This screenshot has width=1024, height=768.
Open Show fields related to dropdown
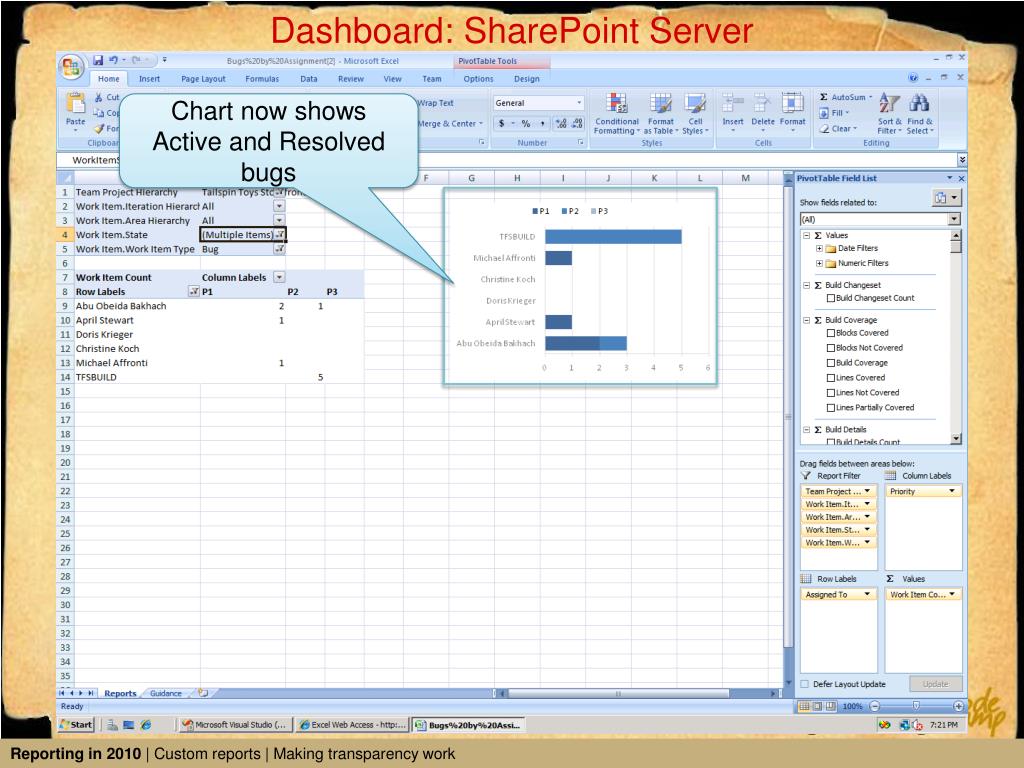pos(954,219)
